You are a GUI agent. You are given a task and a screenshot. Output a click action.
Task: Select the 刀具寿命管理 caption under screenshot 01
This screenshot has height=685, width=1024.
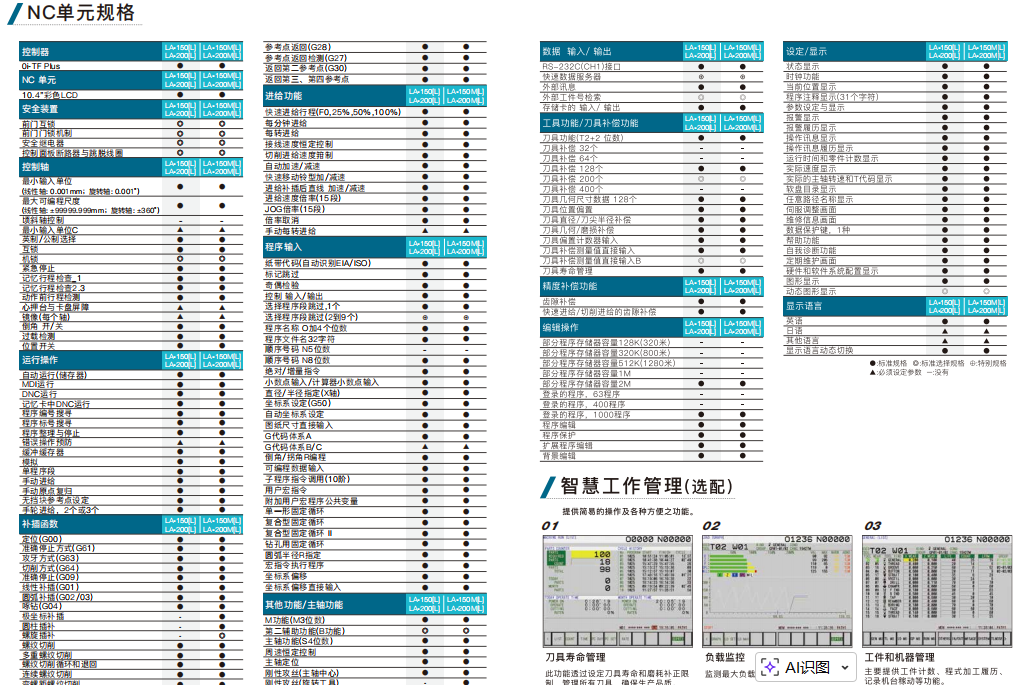click(575, 657)
